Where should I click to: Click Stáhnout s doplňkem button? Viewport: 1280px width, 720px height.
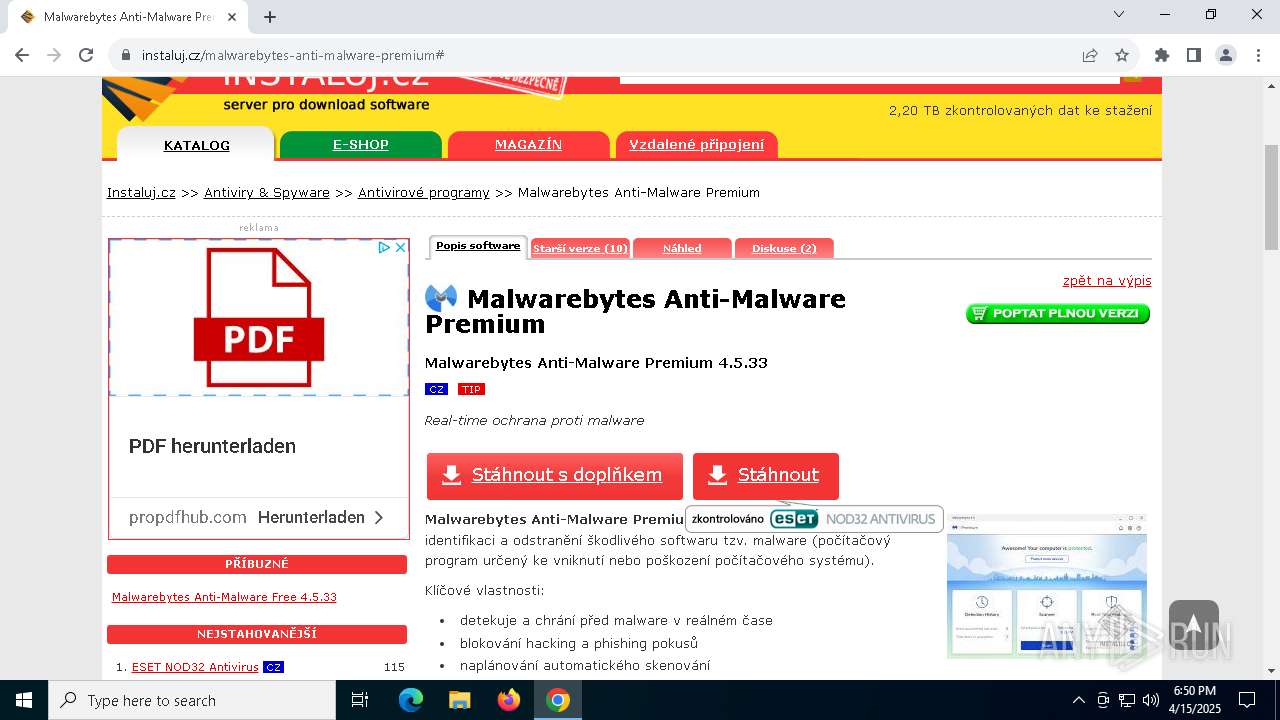pos(555,476)
